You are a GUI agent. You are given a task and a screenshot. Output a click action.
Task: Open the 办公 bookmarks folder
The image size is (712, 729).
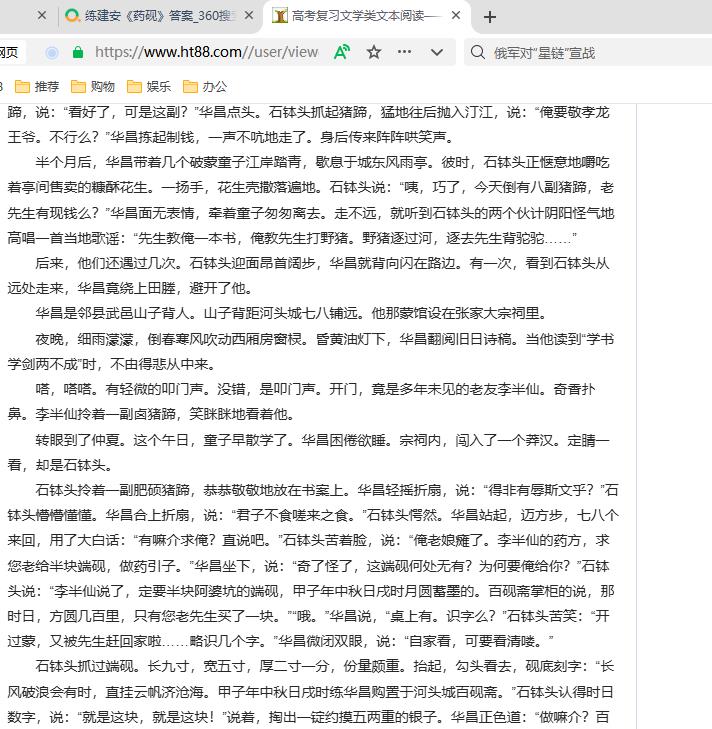point(205,86)
